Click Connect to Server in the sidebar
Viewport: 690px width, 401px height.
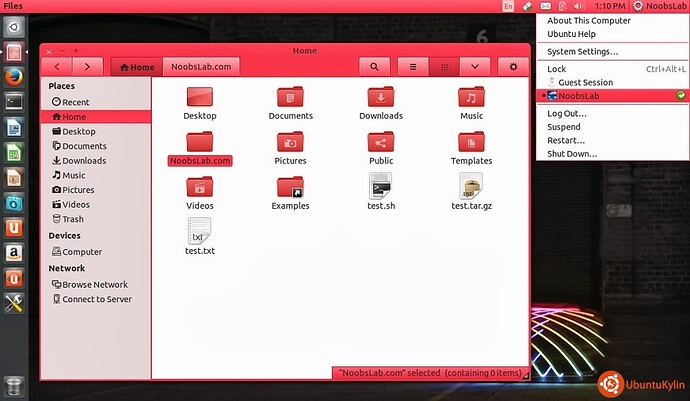(x=97, y=299)
